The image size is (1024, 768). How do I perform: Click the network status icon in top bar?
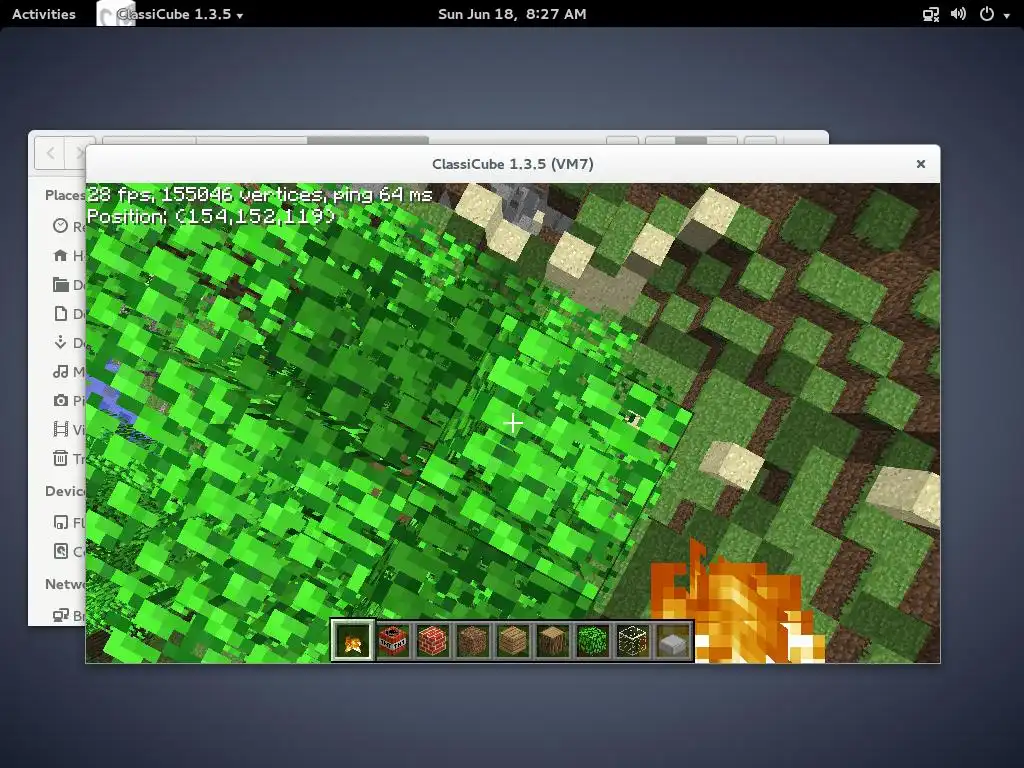click(931, 14)
